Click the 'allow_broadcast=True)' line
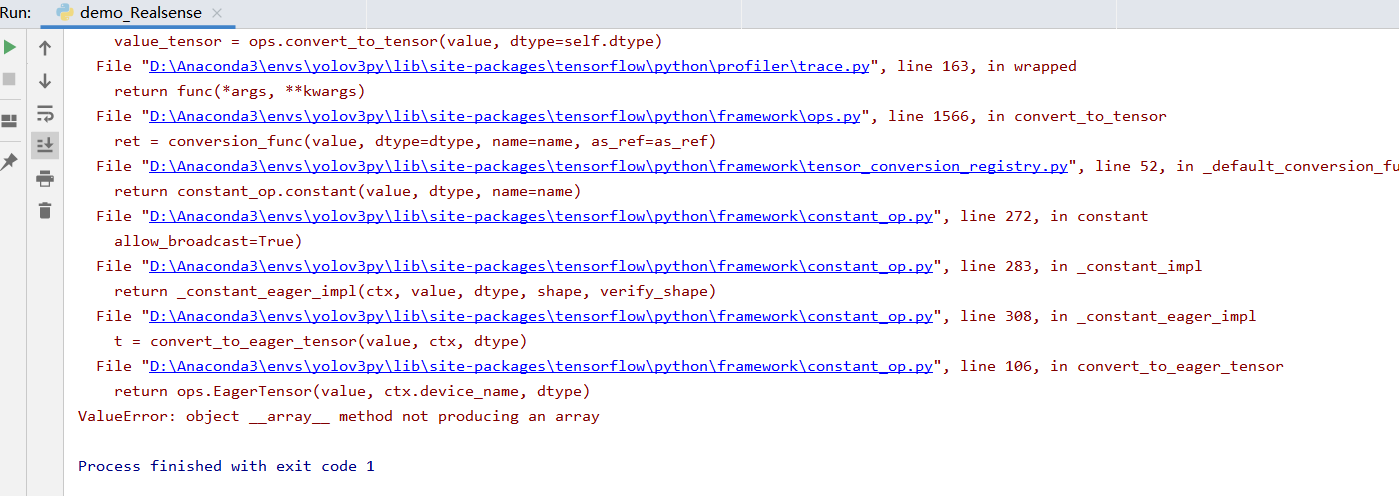1399x496 pixels. pos(208,241)
